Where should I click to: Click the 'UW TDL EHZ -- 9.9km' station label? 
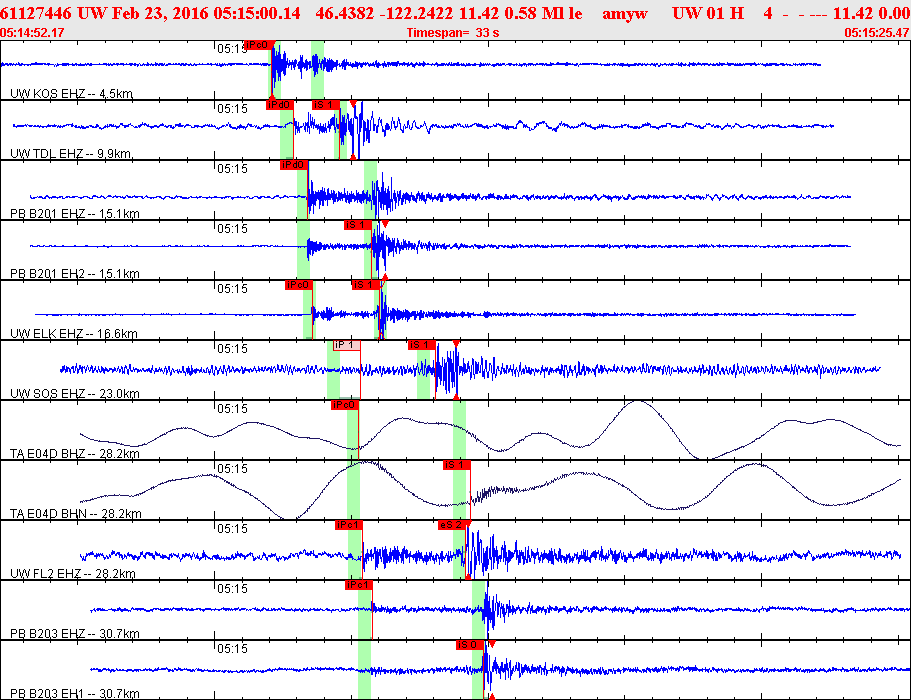pos(70,153)
